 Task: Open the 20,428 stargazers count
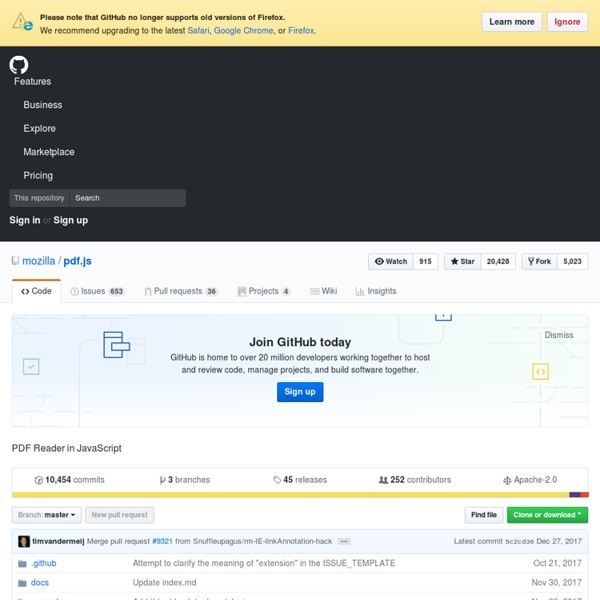point(498,261)
